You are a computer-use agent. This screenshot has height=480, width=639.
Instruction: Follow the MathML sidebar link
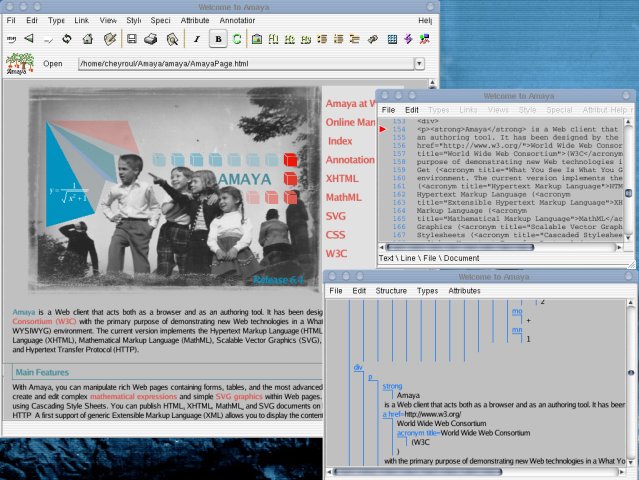tap(344, 197)
